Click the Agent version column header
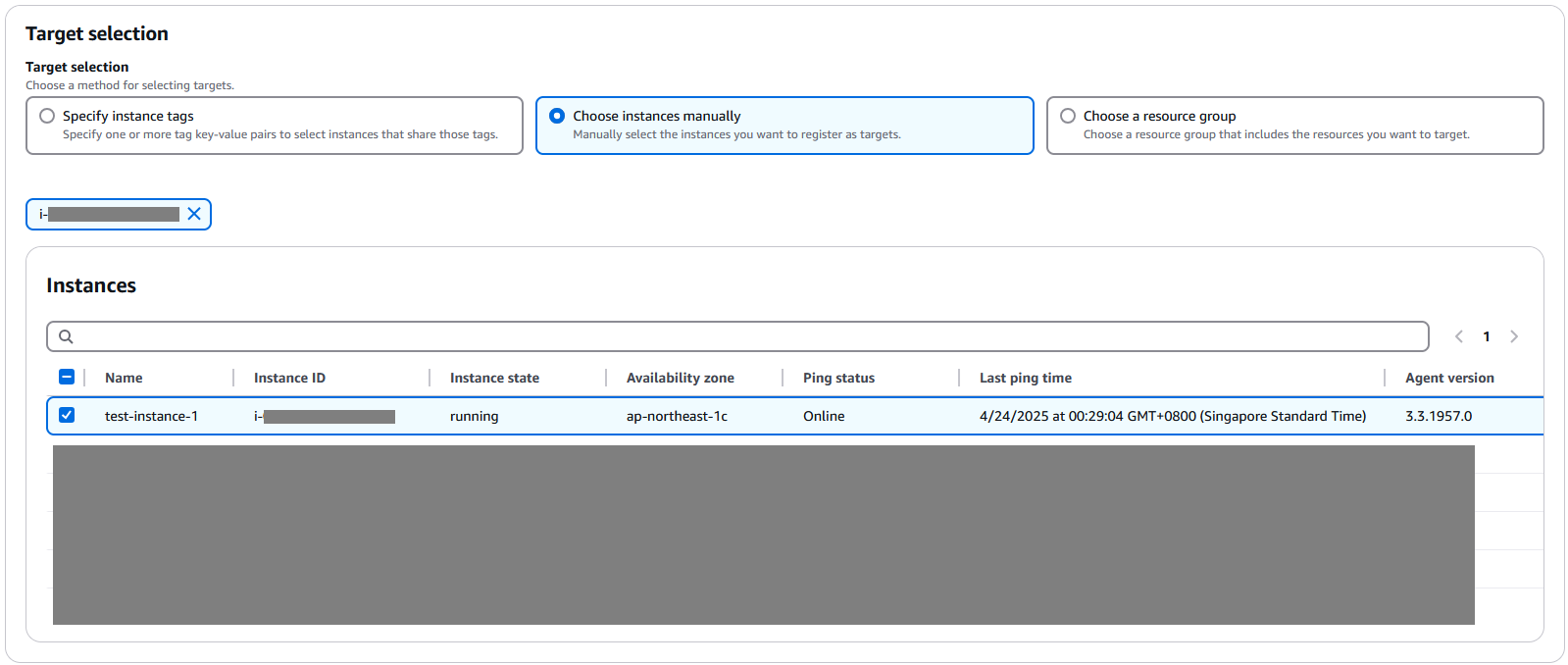The height and width of the screenshot is (665, 1568). 1449,378
